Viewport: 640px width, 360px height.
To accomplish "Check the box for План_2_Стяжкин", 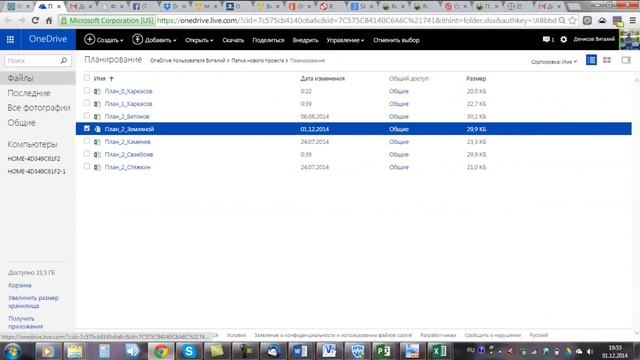I will [87, 166].
